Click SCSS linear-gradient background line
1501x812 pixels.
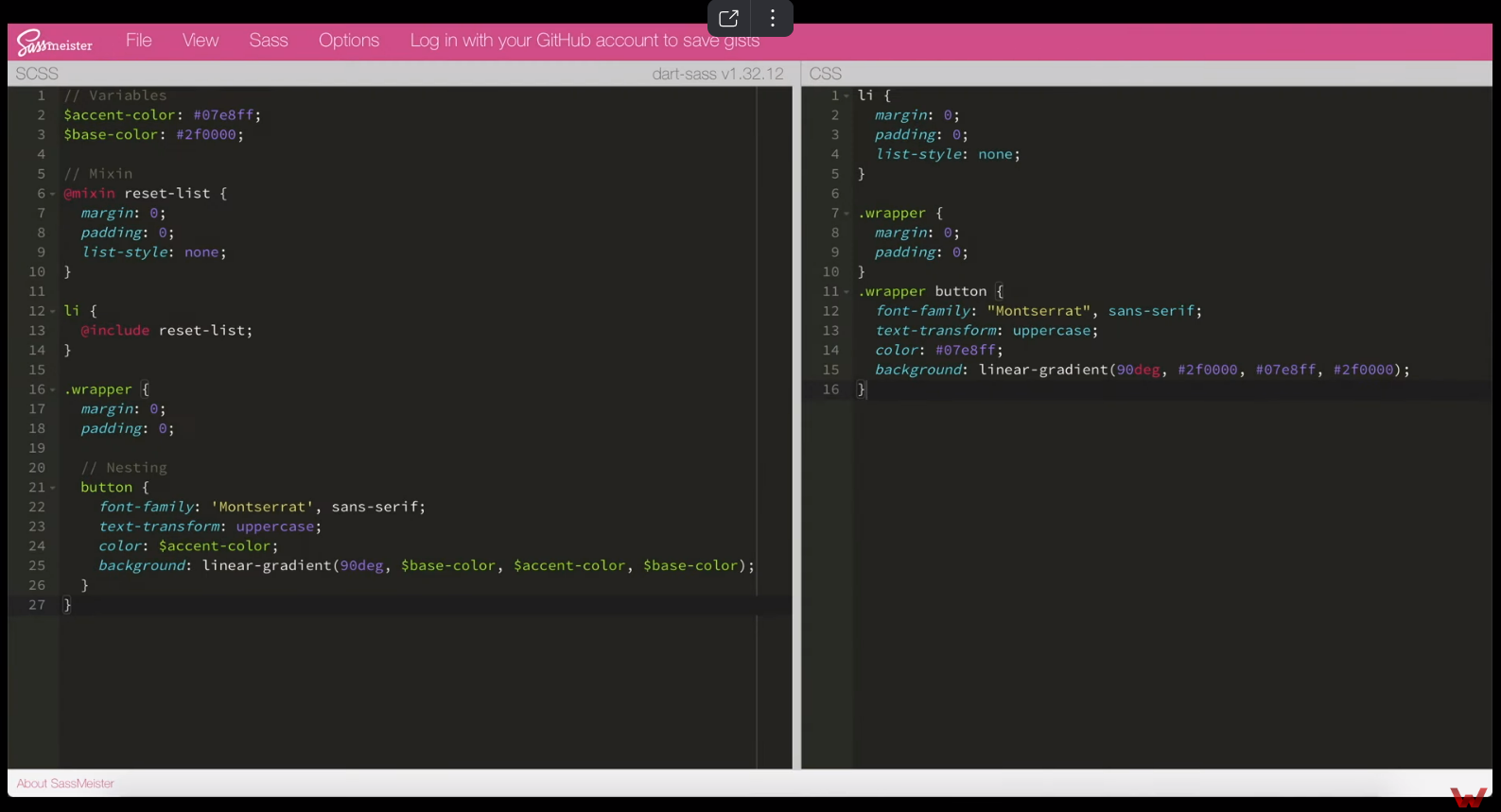(x=427, y=566)
